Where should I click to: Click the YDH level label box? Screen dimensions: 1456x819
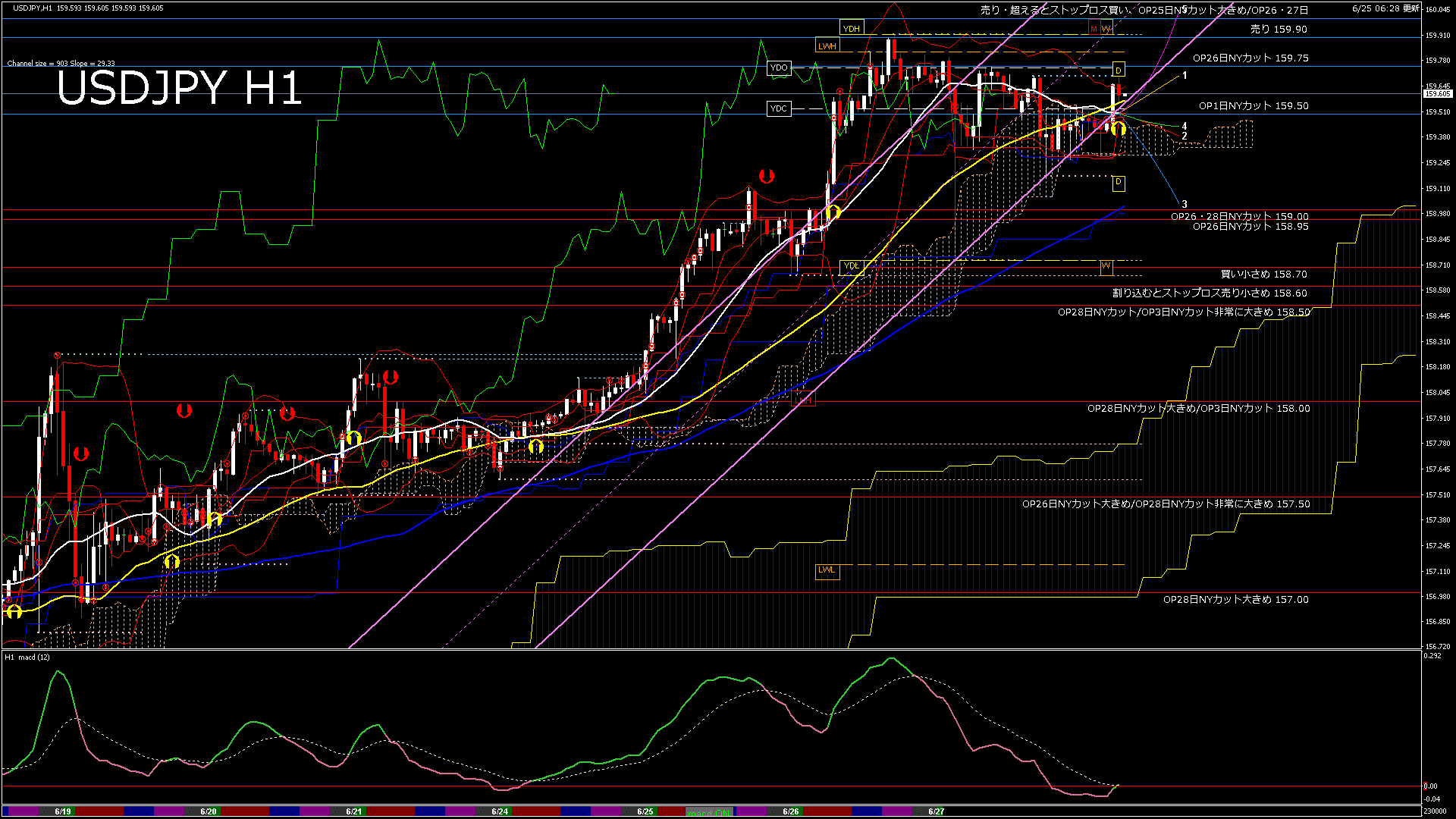[852, 29]
